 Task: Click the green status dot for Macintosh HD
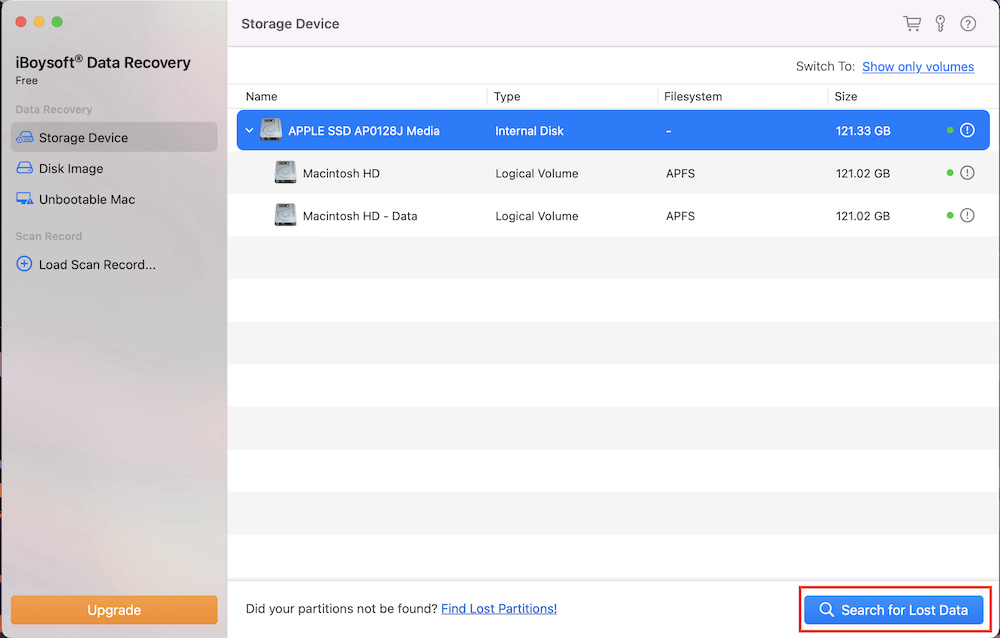[x=950, y=173]
